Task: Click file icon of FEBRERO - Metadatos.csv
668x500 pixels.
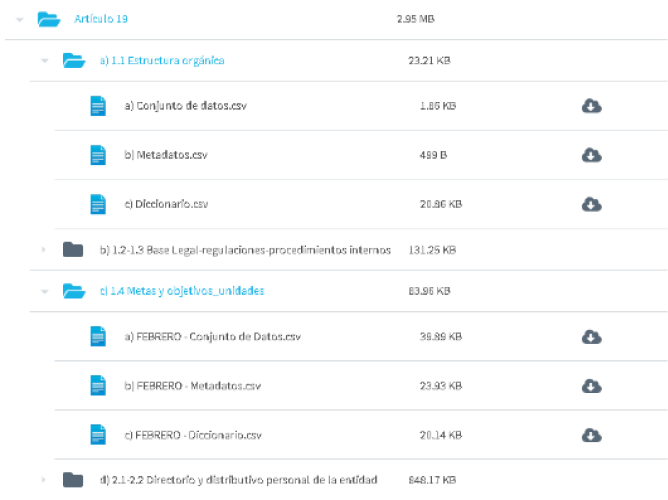Action: (x=98, y=385)
